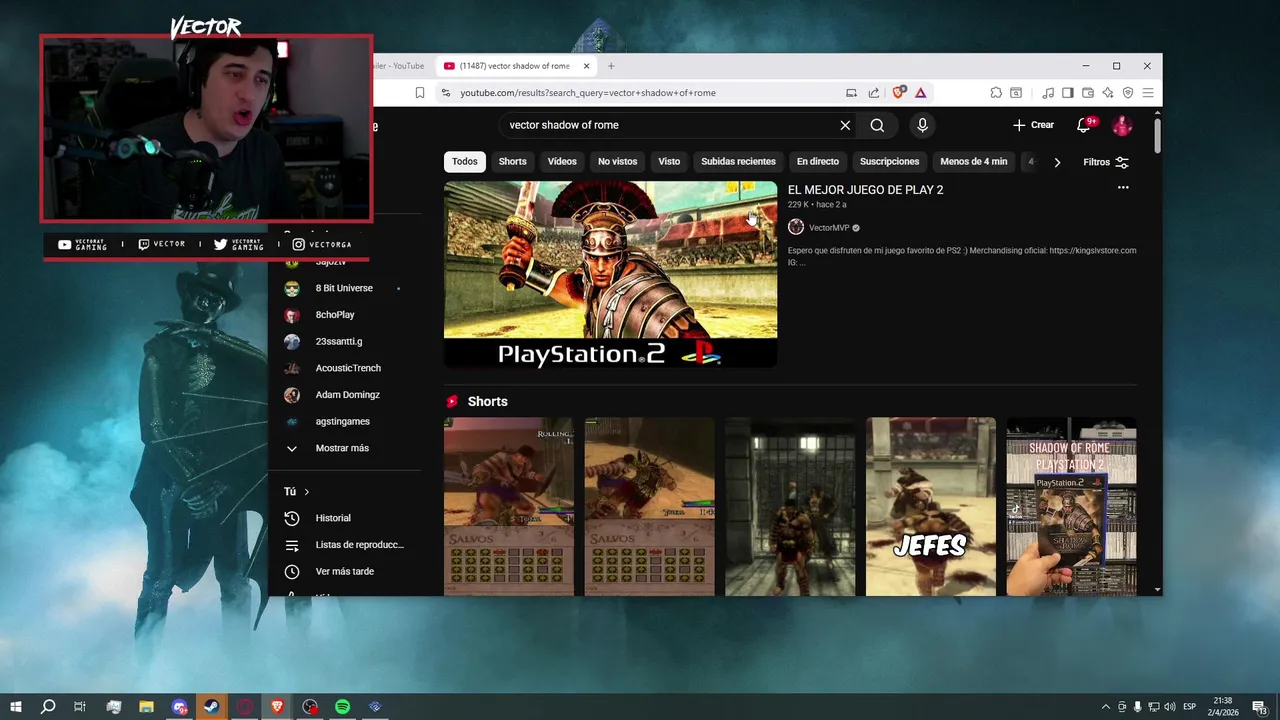Select the Shorts filter chip
The width and height of the screenshot is (1280, 720).
[512, 161]
